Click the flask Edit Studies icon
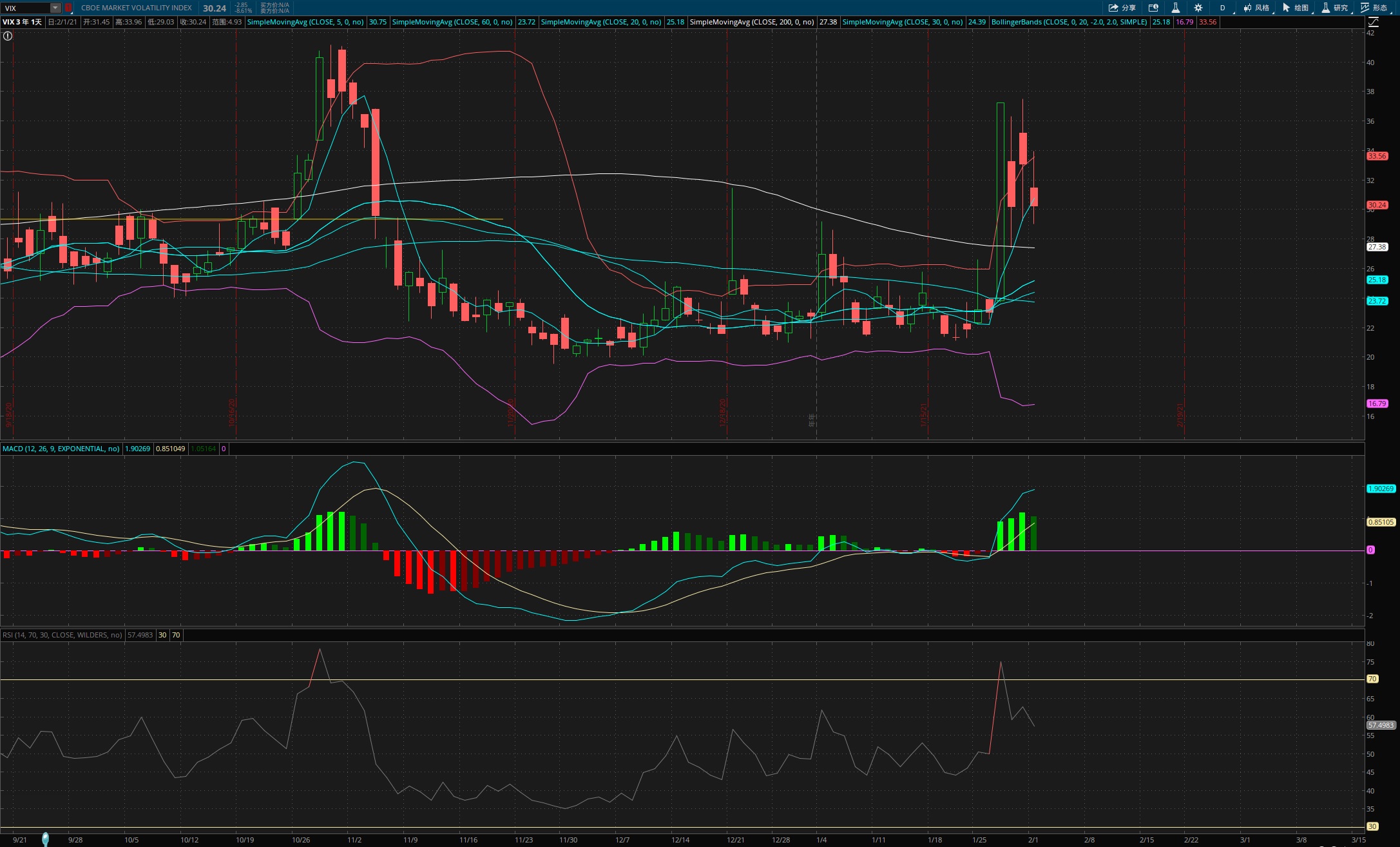Screen dimensions: 1400x847 [1176, 8]
